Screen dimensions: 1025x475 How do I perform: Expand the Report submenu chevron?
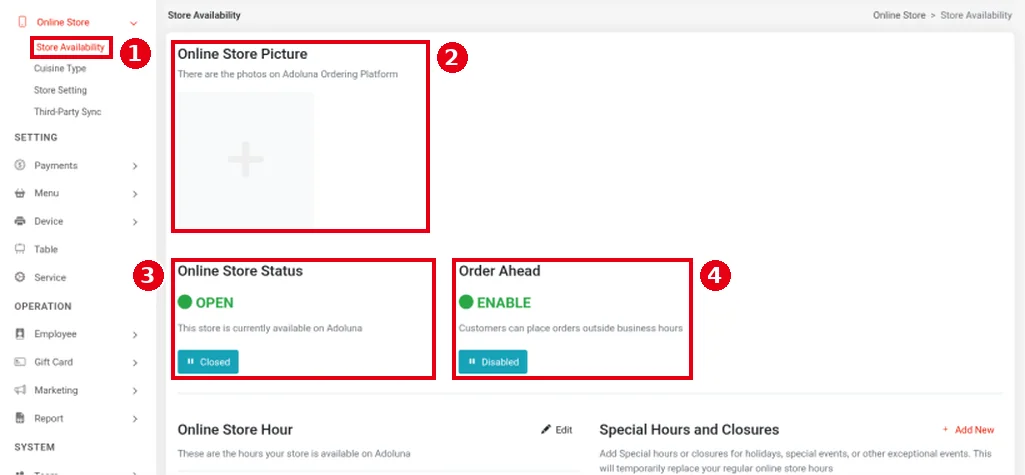click(135, 419)
